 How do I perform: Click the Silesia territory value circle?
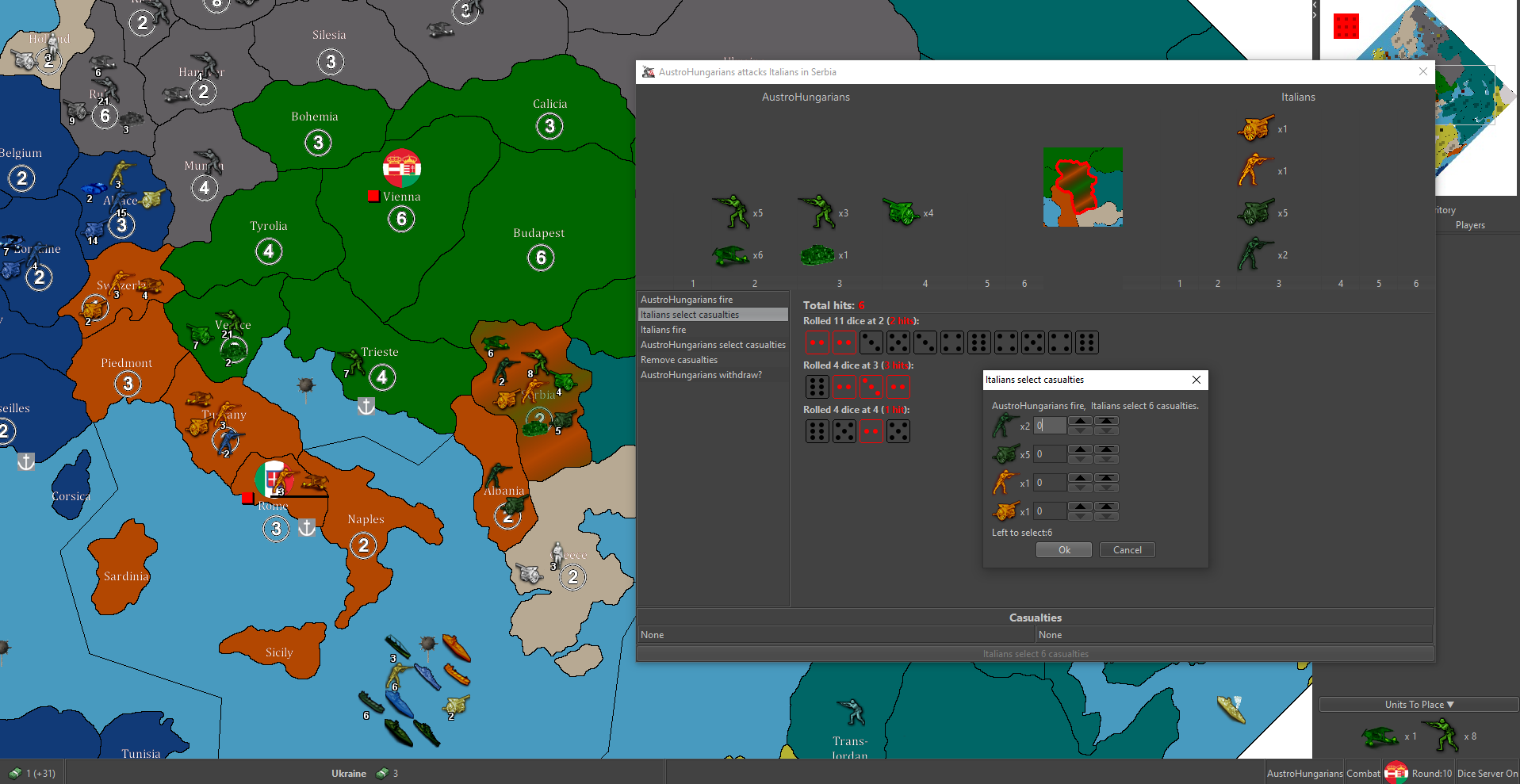(x=331, y=62)
